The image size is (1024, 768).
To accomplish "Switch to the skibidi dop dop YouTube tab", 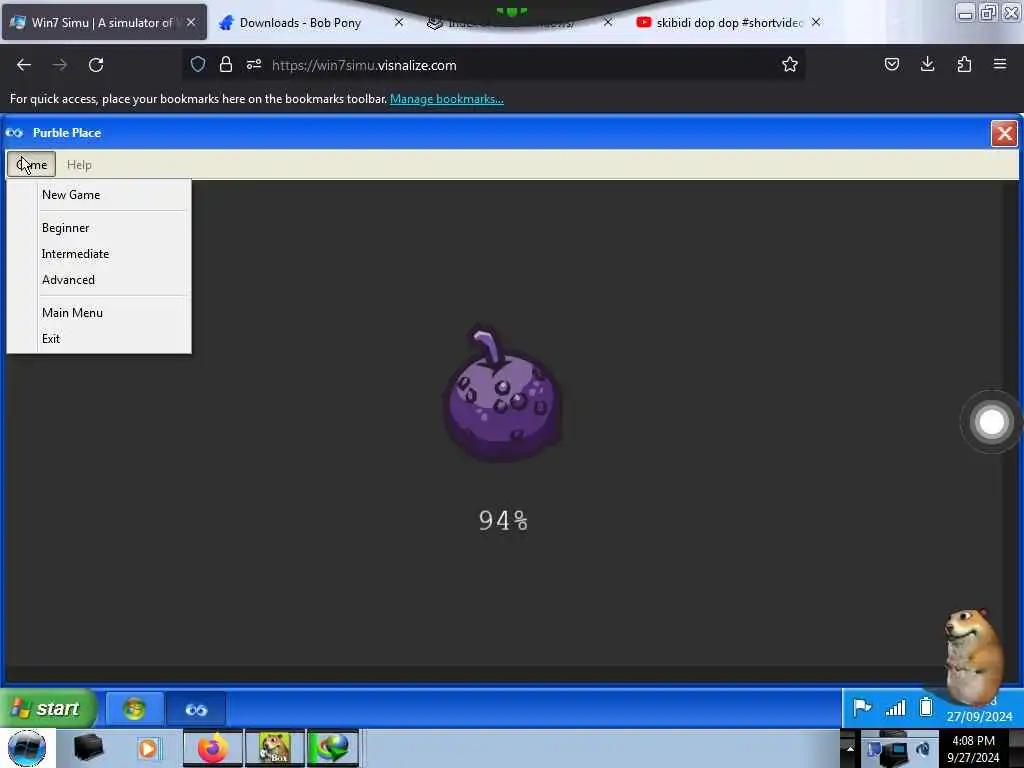I will 729,23.
